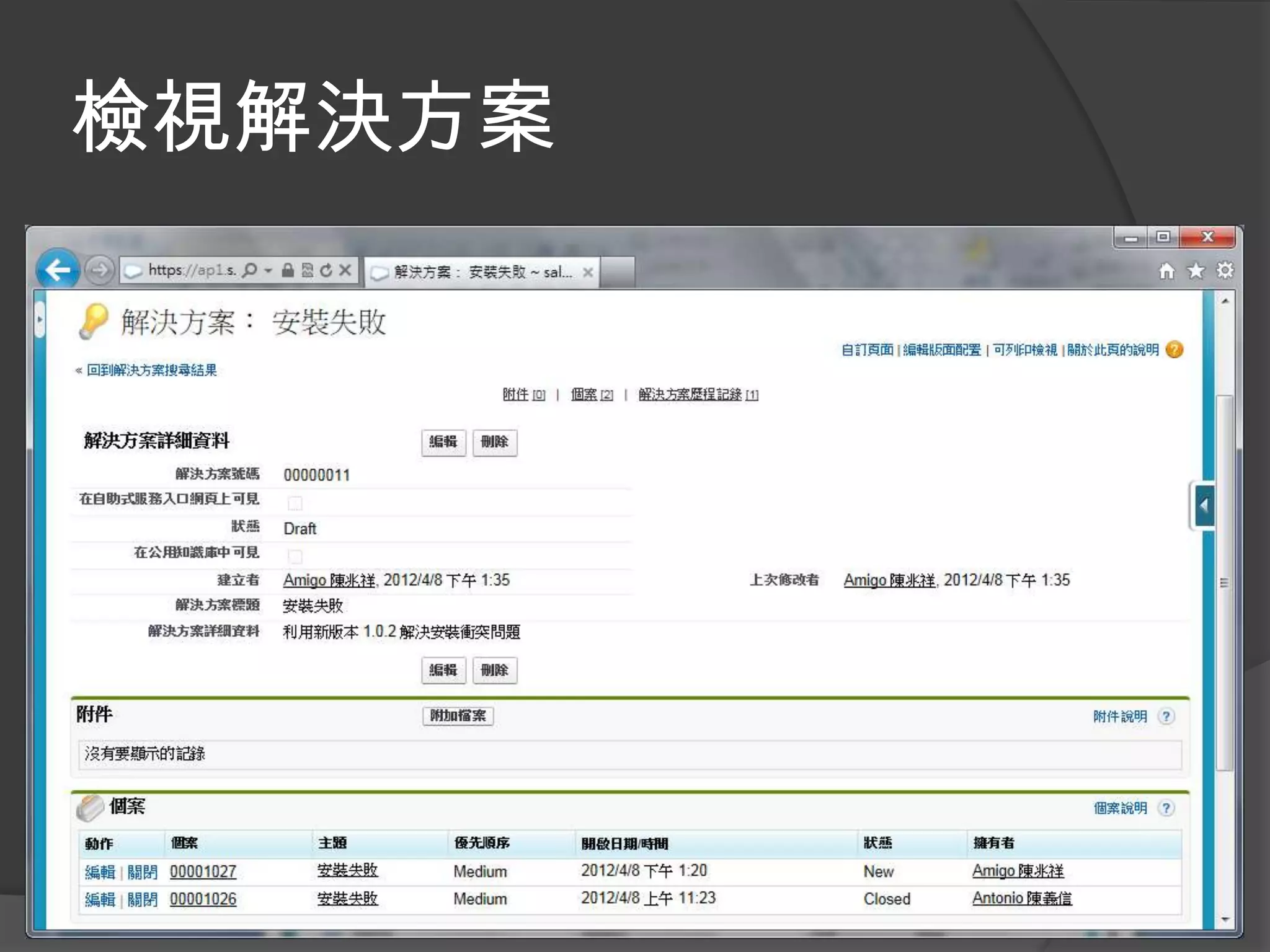Close the 解決方案 browser tab

point(588,272)
